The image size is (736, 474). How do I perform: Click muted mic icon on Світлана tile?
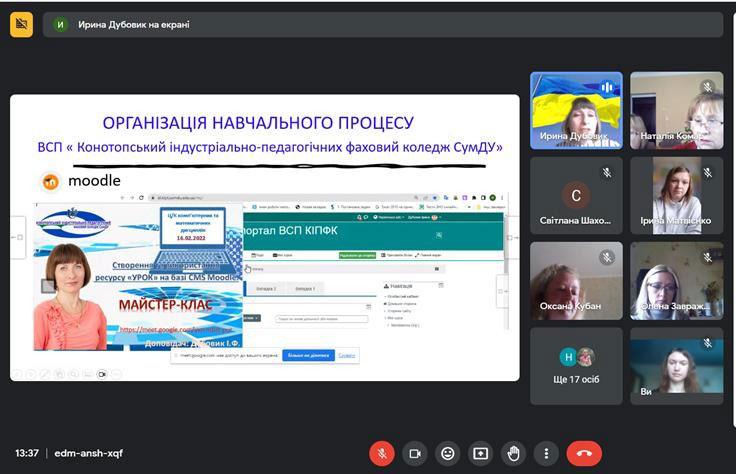607,173
